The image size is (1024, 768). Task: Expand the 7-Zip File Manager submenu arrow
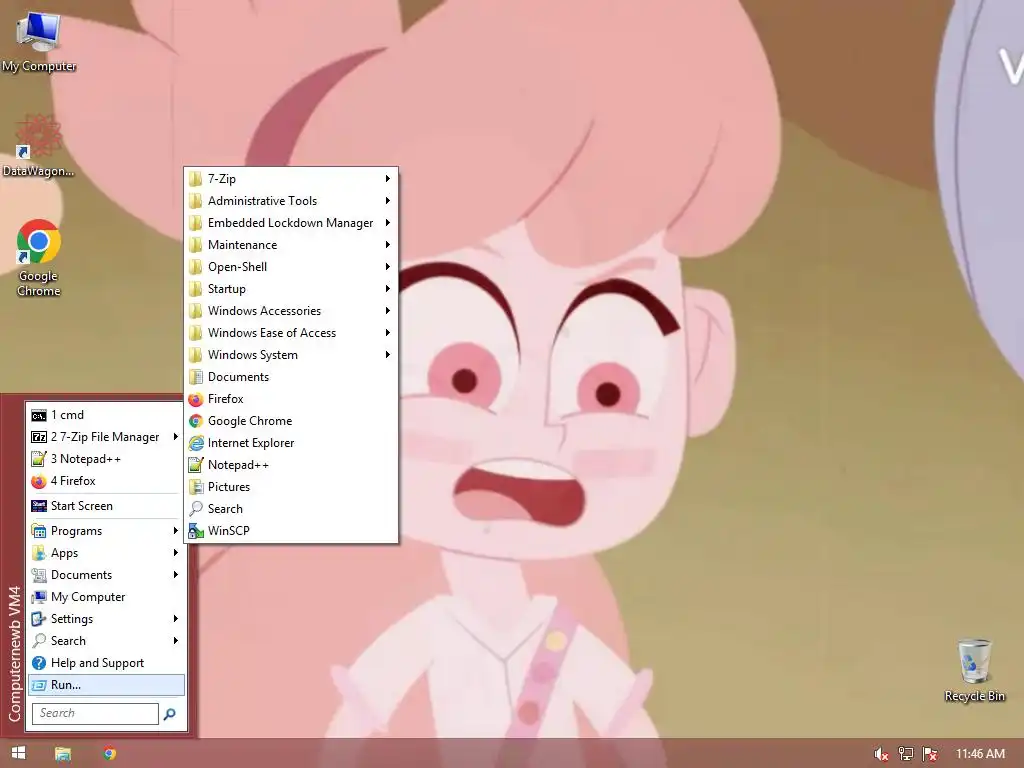tap(176, 436)
